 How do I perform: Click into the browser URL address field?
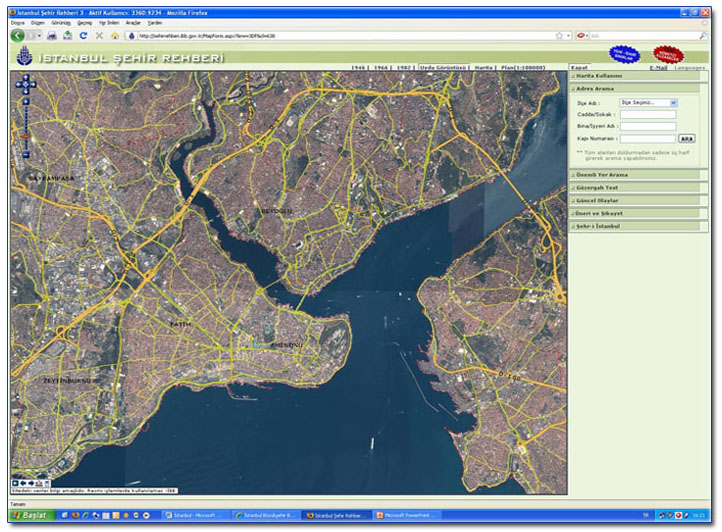(x=345, y=35)
